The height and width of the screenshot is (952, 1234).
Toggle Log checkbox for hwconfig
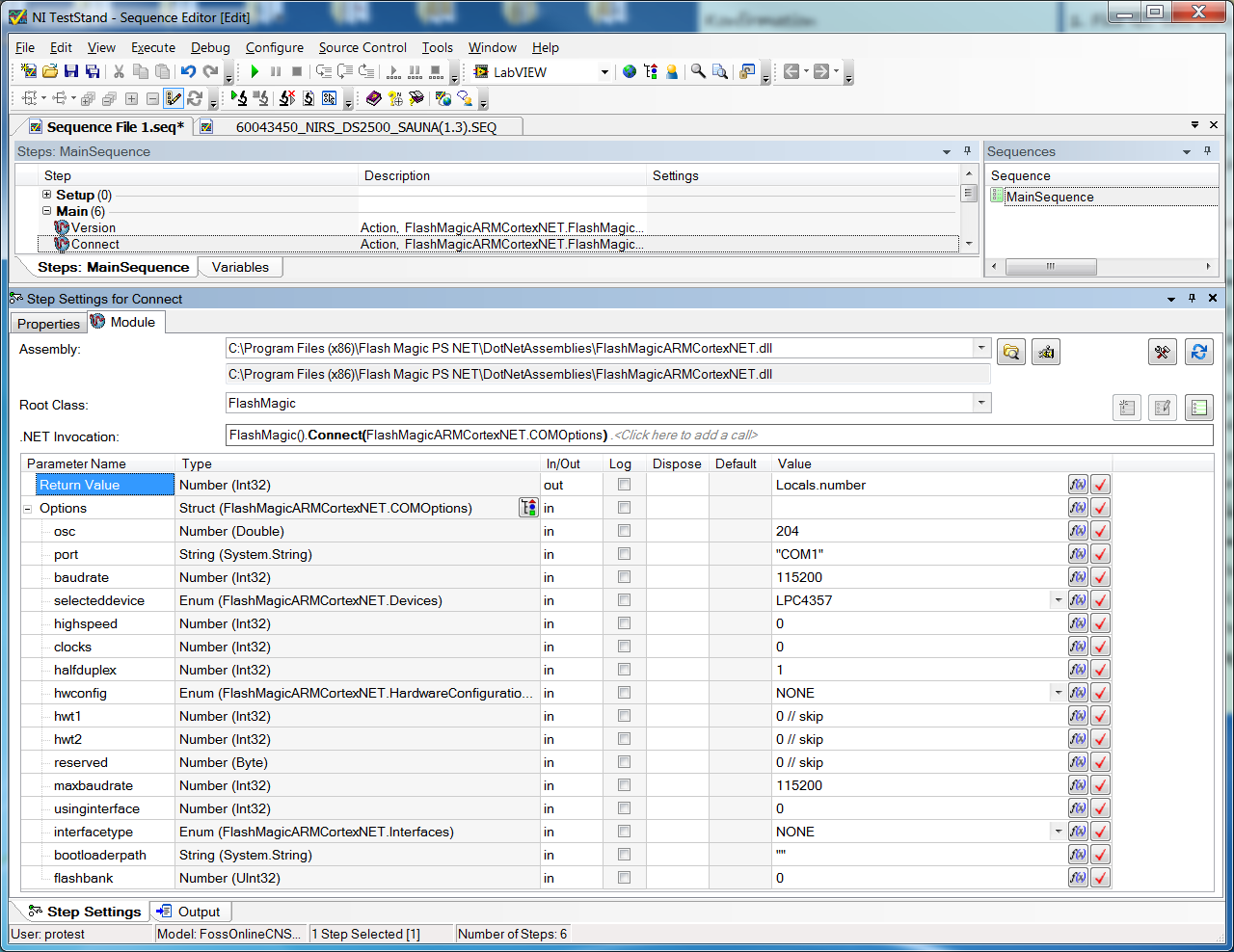click(624, 693)
